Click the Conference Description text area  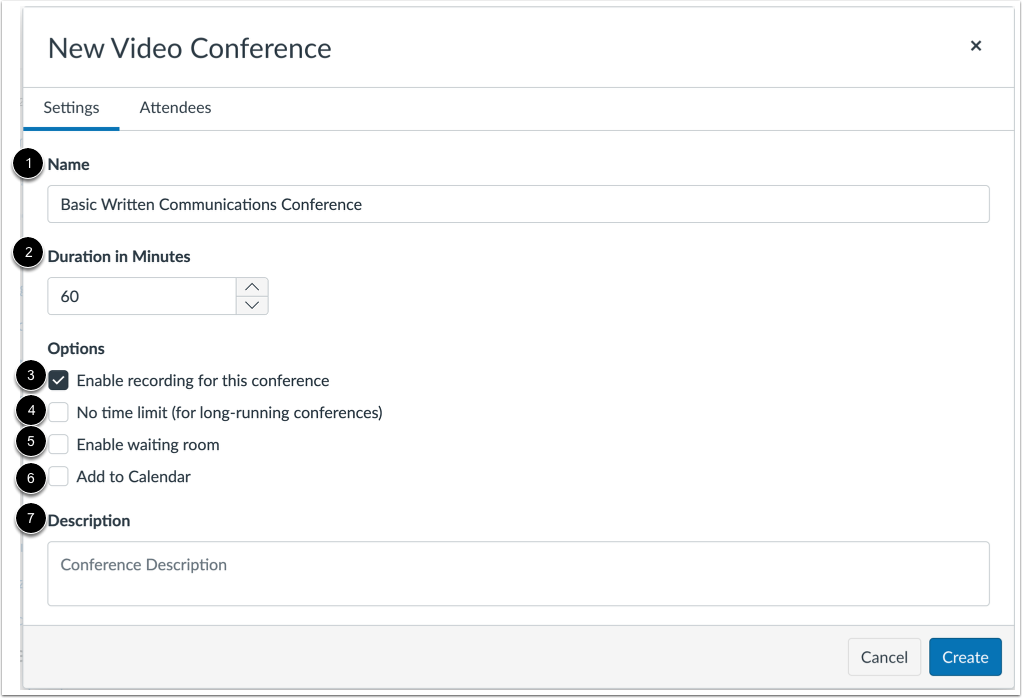(x=517, y=573)
